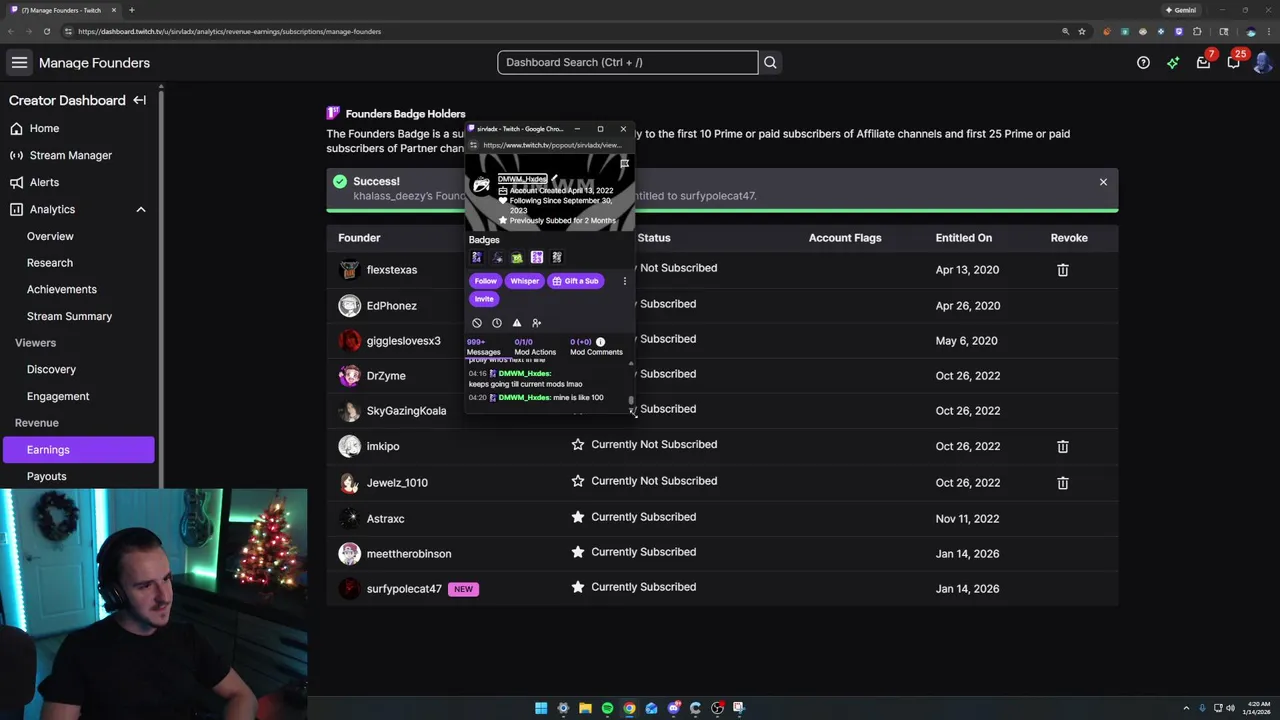Revoke founder badge from imkipo
This screenshot has width=1280, height=720.
(x=1062, y=446)
